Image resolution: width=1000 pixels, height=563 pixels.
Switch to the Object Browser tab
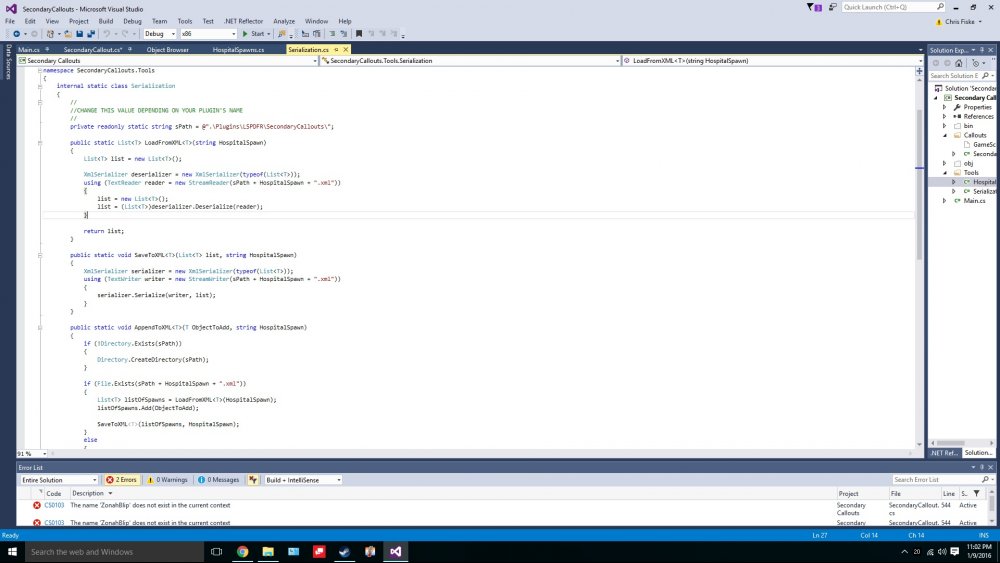(x=167, y=50)
